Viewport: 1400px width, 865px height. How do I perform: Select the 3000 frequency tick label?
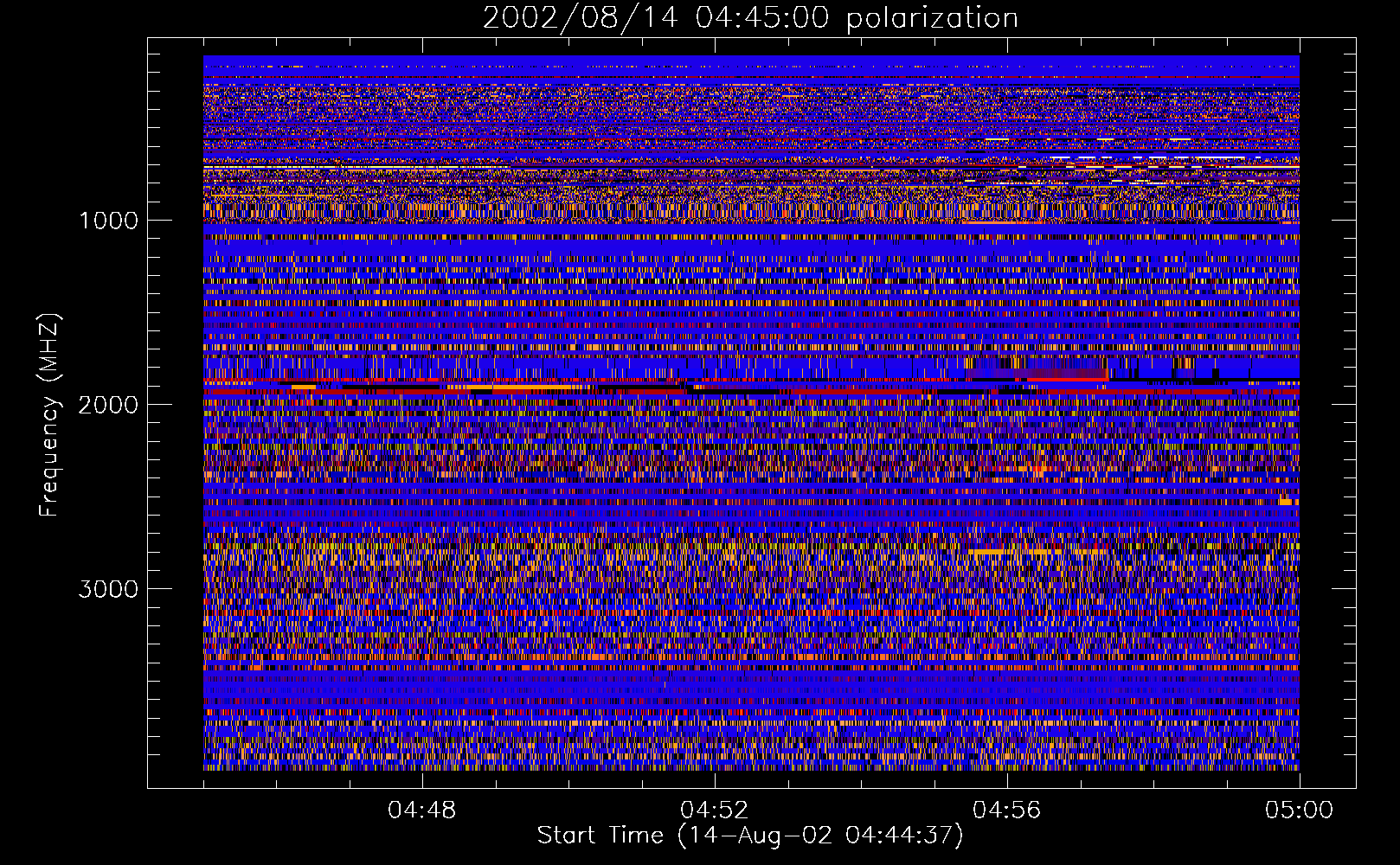pos(108,589)
